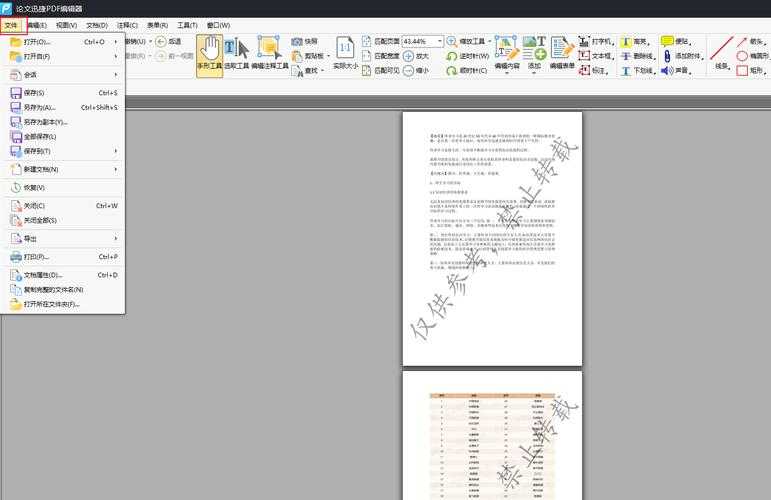Expand the Export (导出) submenu
The width and height of the screenshot is (771, 500).
click(62, 239)
